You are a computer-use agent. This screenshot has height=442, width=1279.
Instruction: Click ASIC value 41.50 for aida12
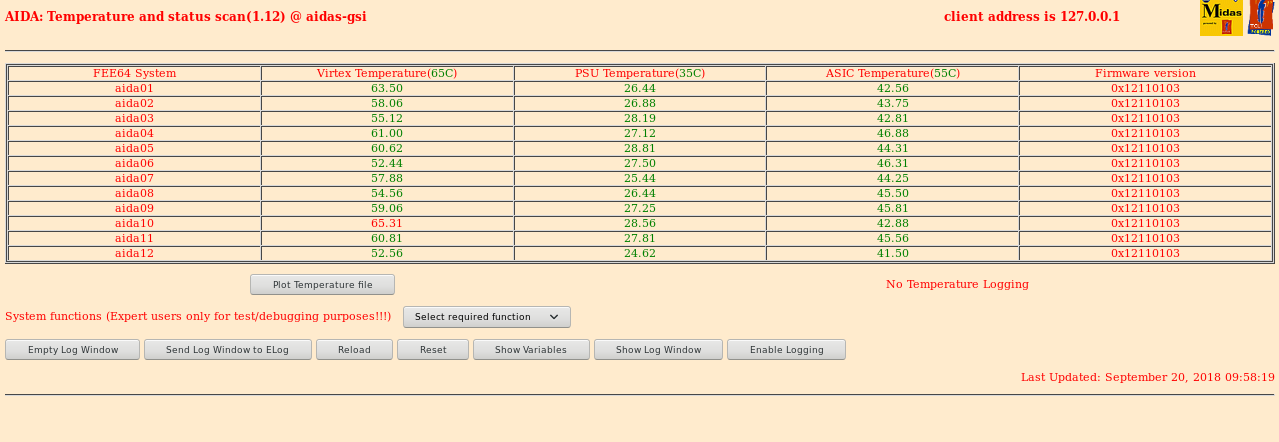(x=893, y=253)
